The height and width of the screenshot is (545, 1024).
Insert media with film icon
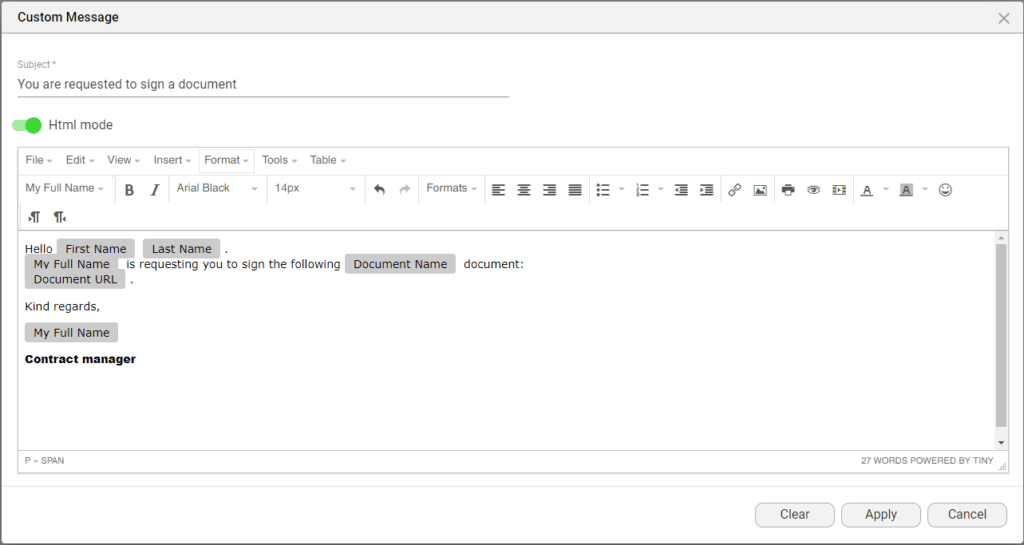tap(839, 190)
